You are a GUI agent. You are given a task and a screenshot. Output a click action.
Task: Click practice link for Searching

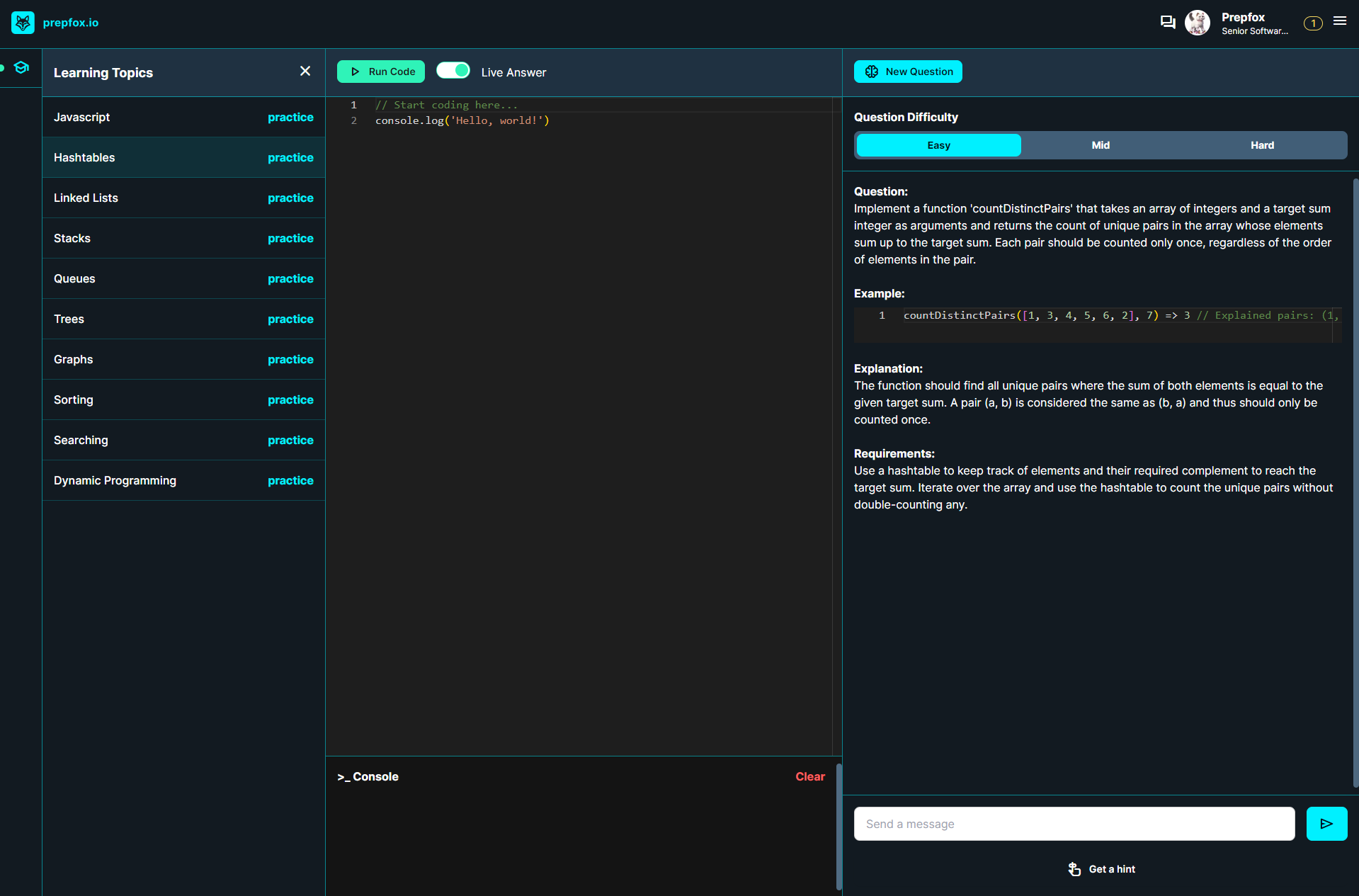(x=290, y=441)
